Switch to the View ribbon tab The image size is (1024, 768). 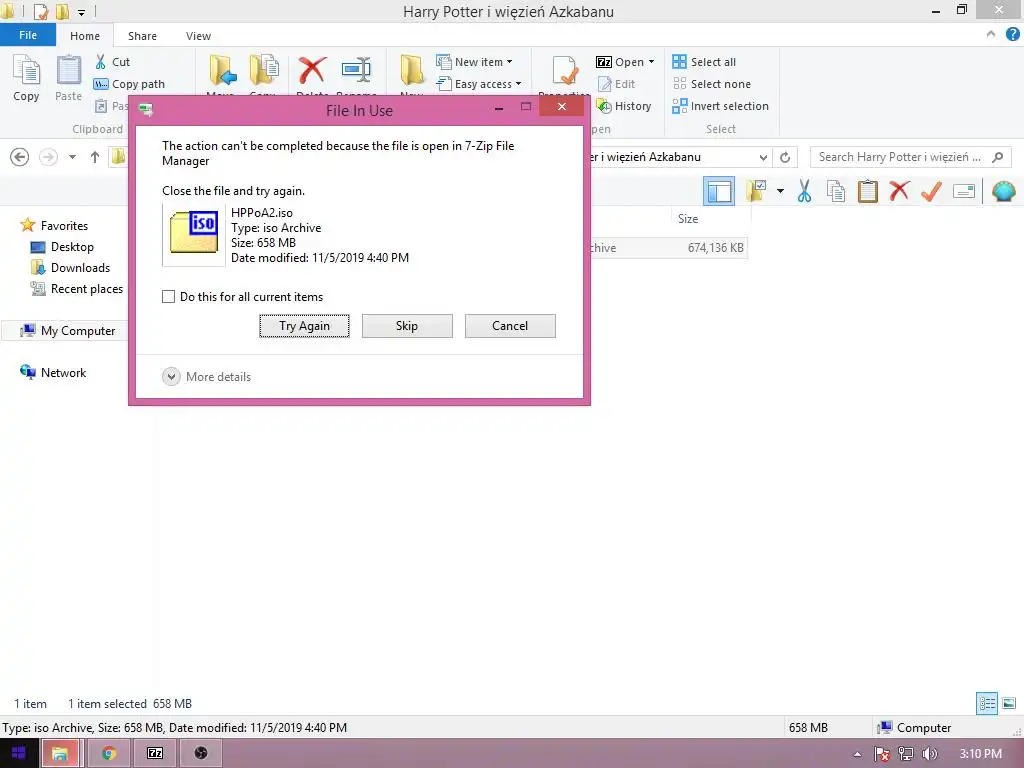tap(198, 36)
